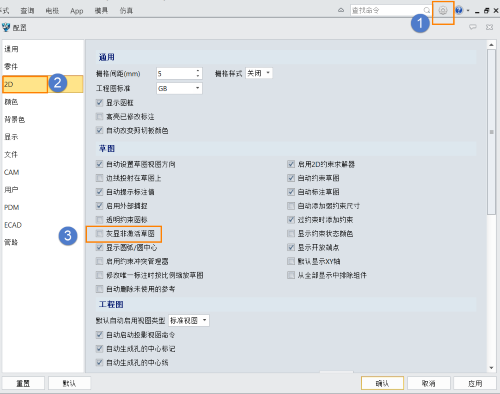The width and height of the screenshot is (500, 394).
Task: Switch to the CAM settings category
Action: point(11,172)
